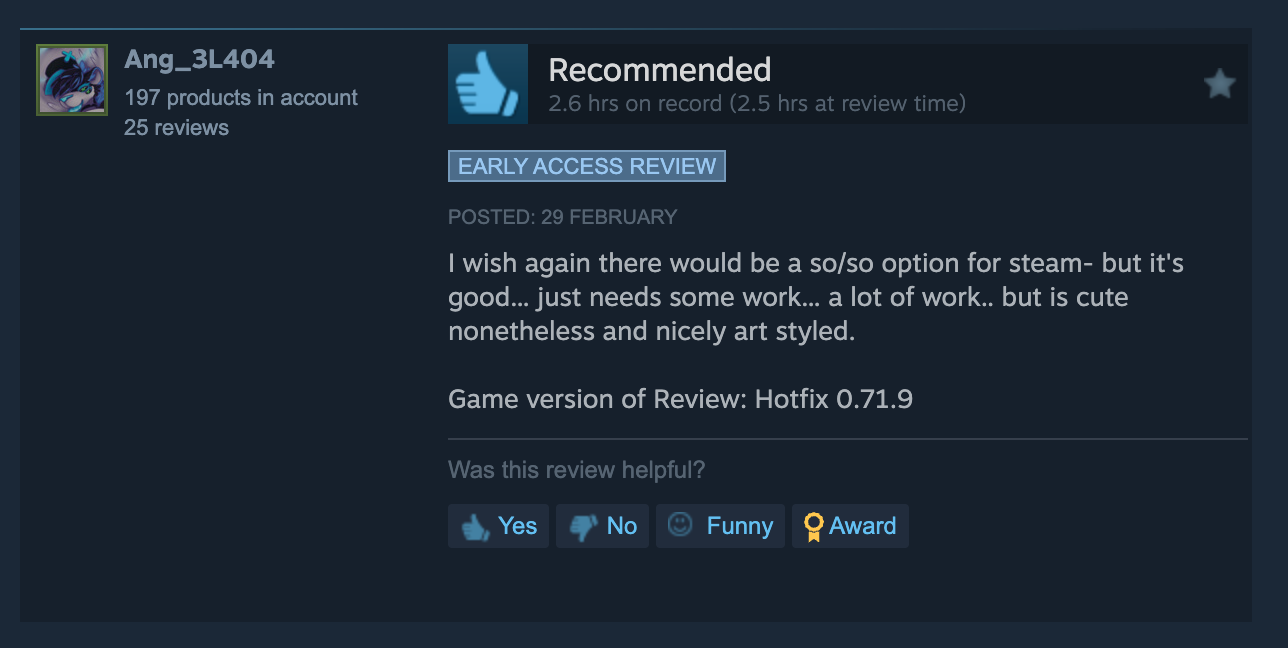
Task: Give this review an Award
Action: click(850, 526)
